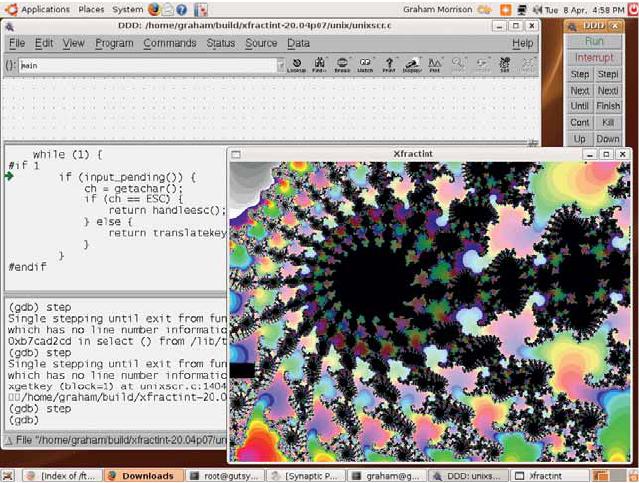Screen dimensions: 639x483
Task: Click the Watch glasses icon
Action: [365, 65]
